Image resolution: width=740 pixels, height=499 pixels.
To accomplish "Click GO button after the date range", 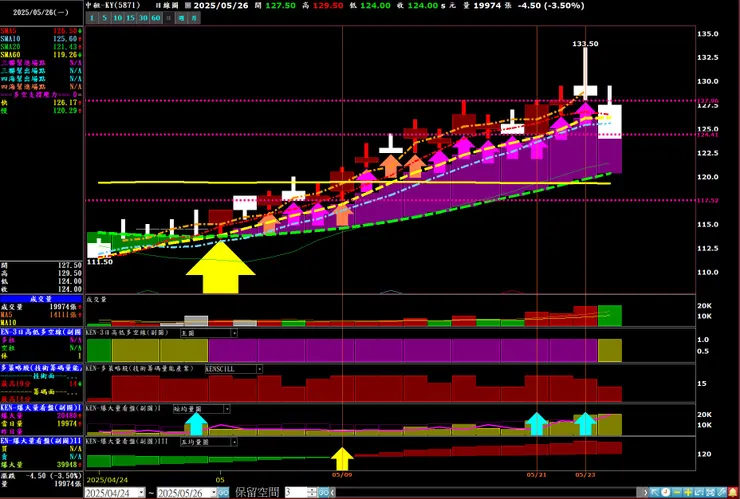I will 223,493.
